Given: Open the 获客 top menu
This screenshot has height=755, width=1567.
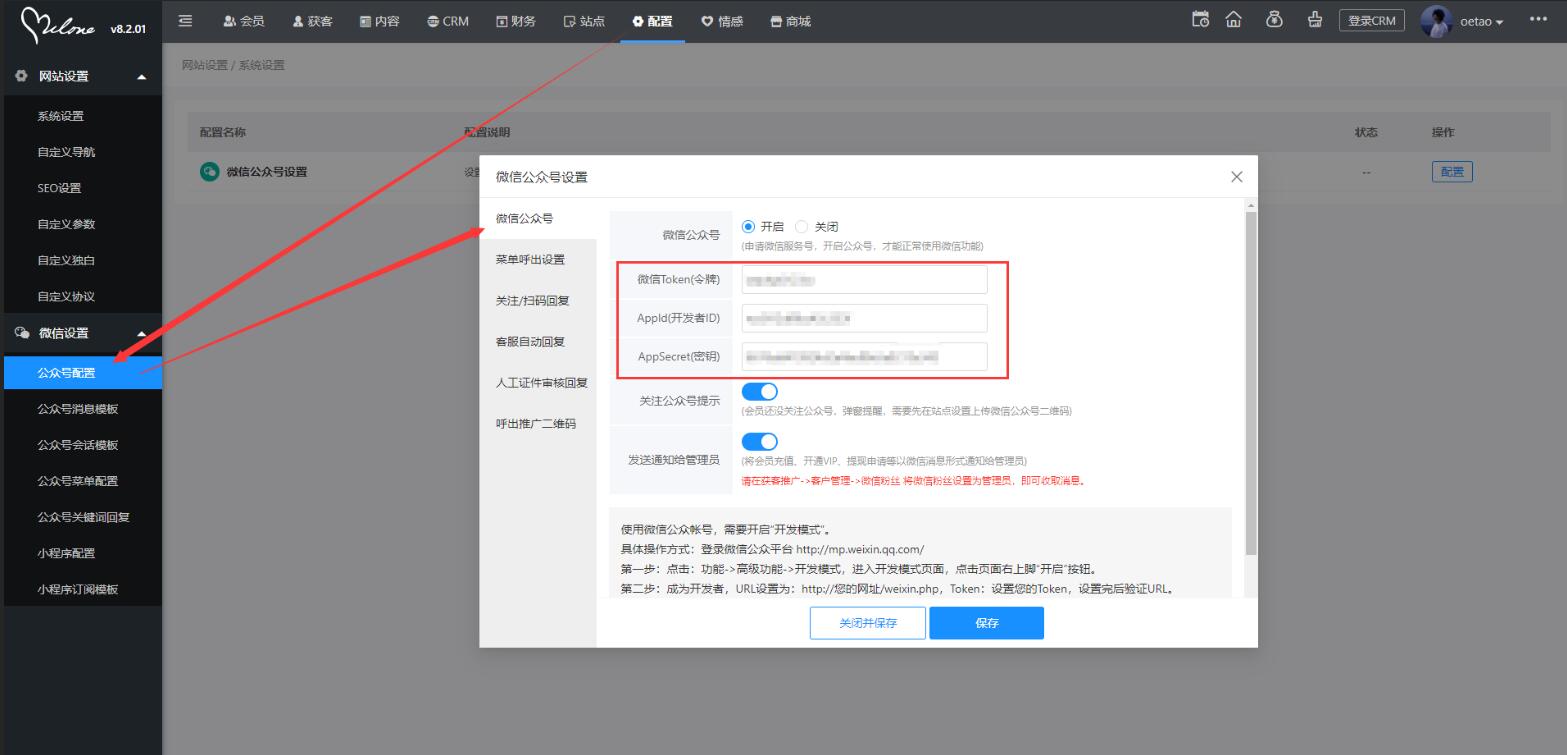Looking at the screenshot, I should (312, 21).
